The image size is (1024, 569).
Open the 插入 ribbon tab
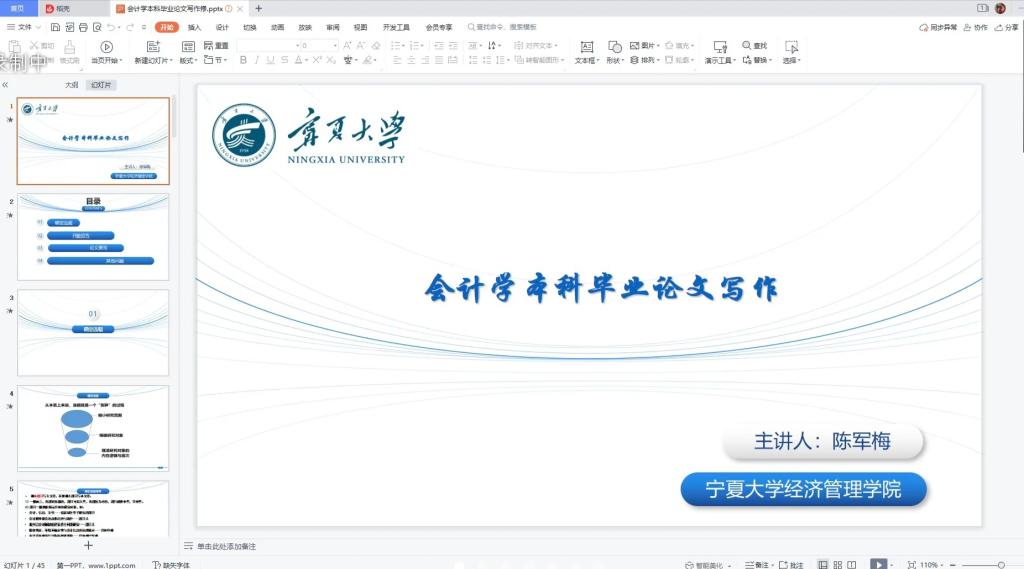(x=194, y=27)
